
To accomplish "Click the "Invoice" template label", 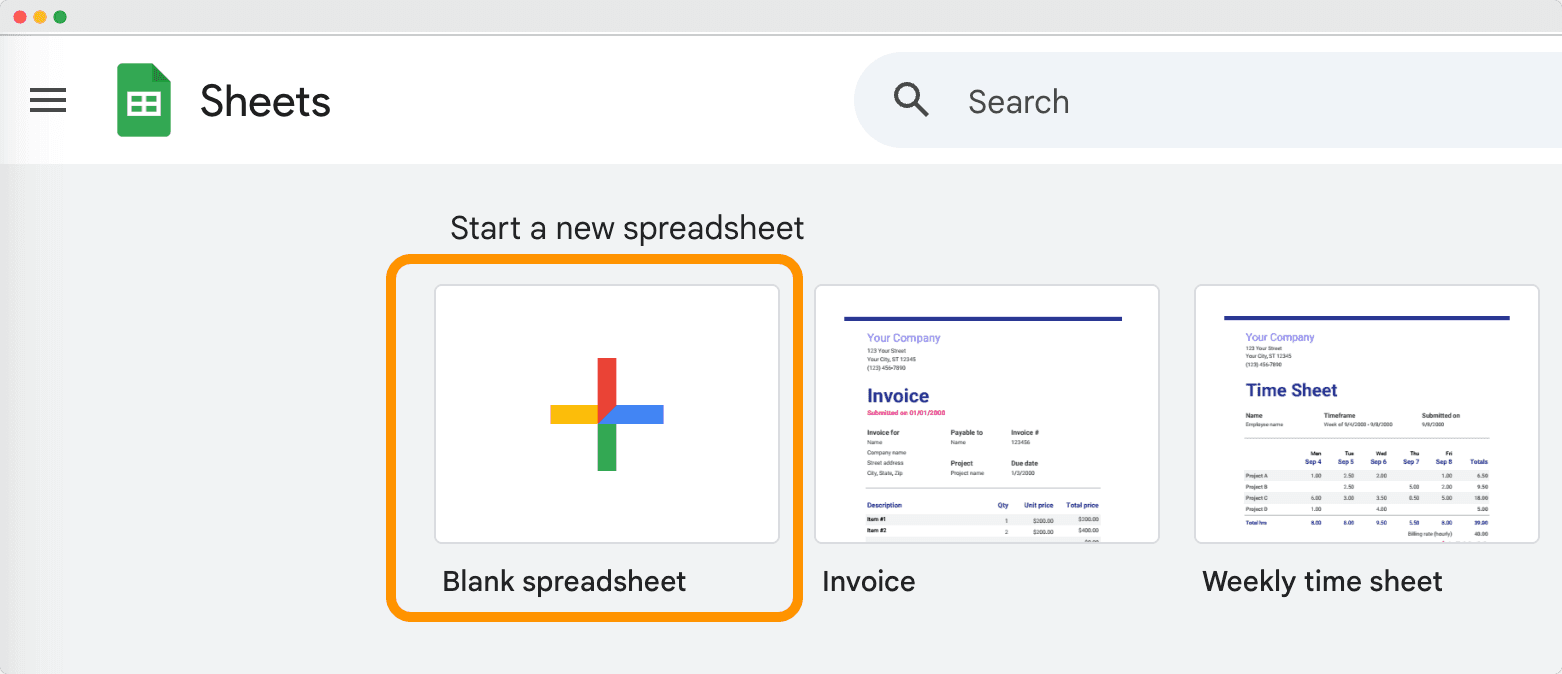I will 868,581.
